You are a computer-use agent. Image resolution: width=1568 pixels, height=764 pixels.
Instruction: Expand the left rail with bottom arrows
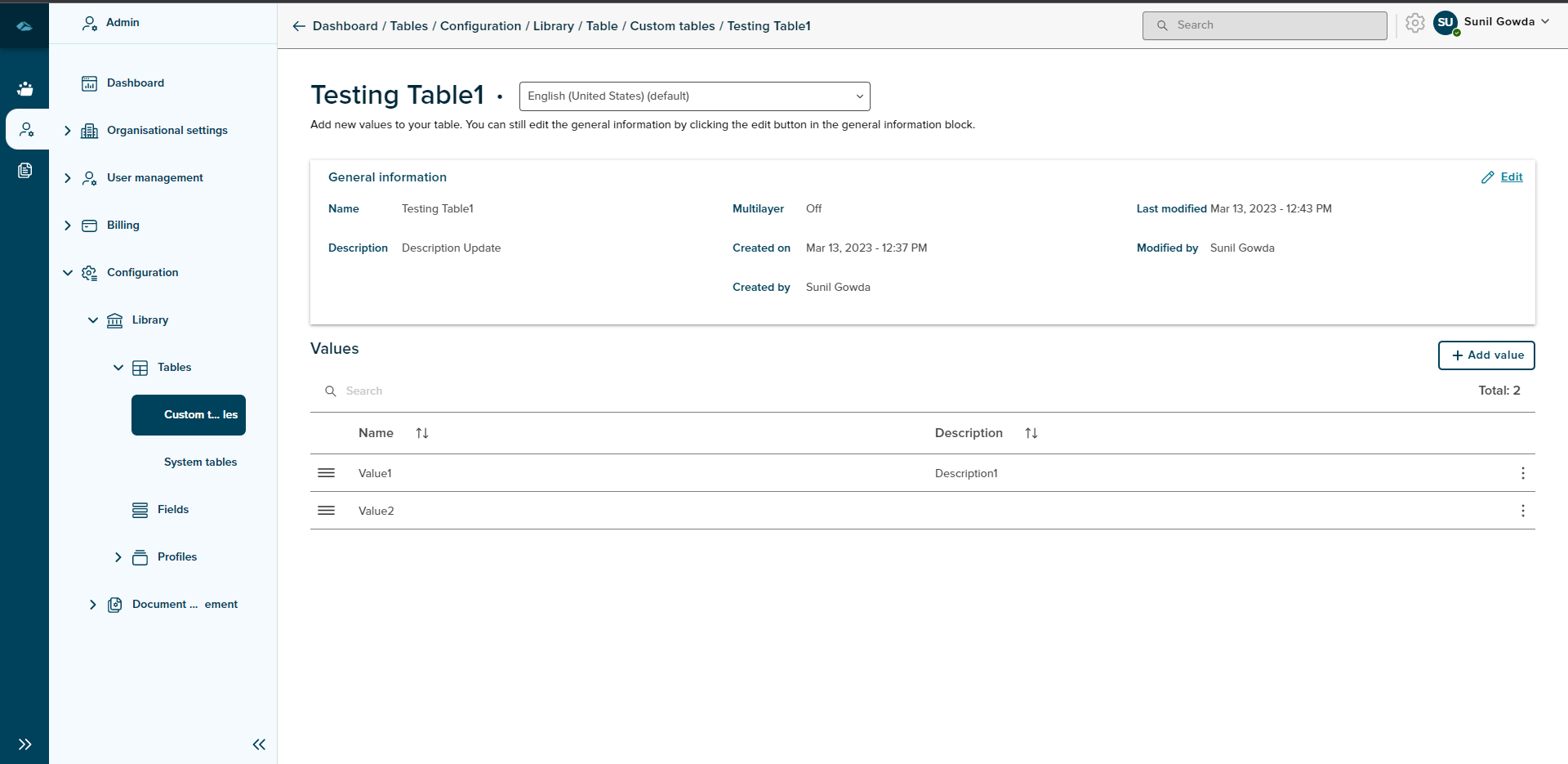(x=24, y=744)
